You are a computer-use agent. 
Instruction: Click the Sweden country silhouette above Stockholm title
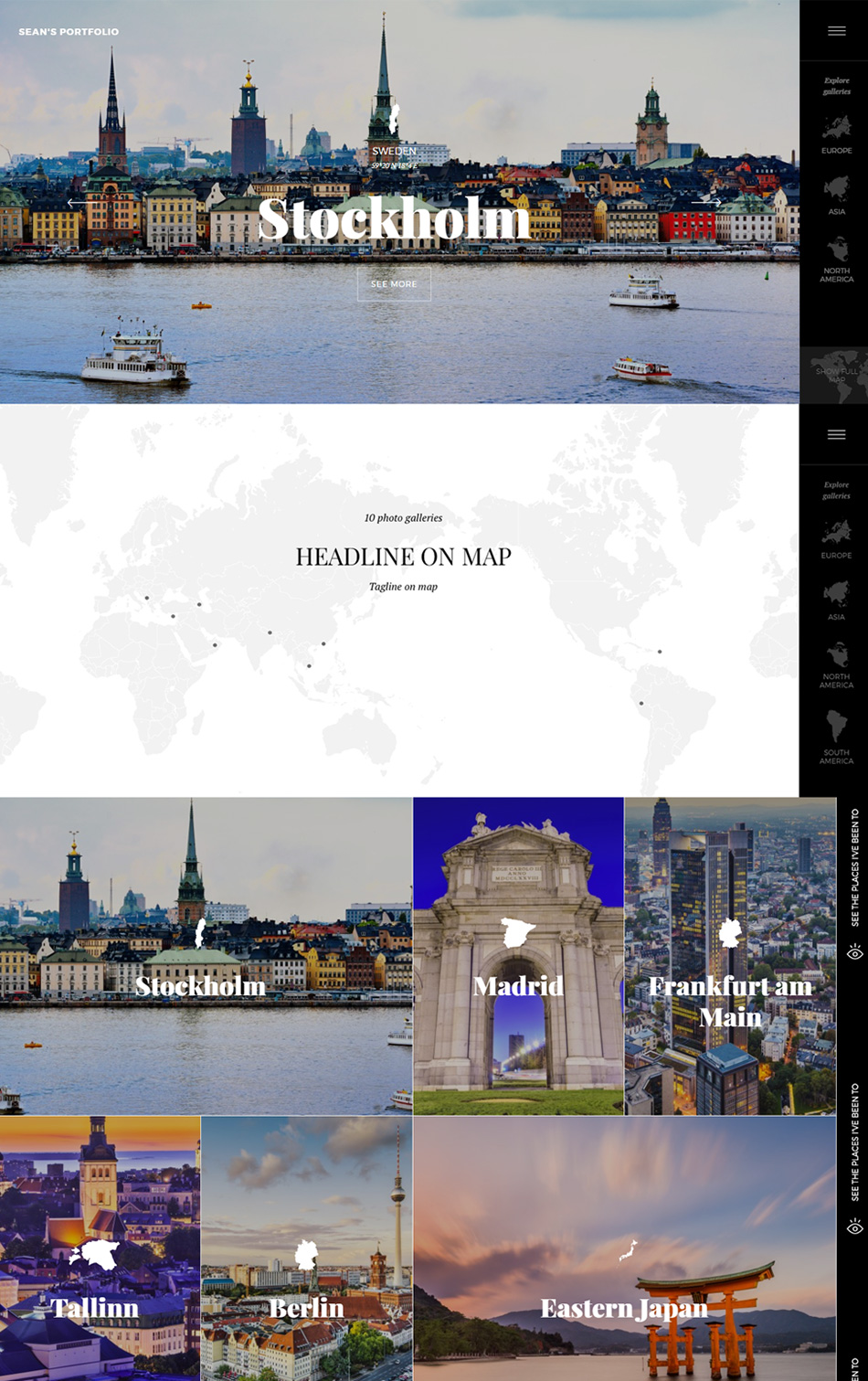tap(394, 120)
